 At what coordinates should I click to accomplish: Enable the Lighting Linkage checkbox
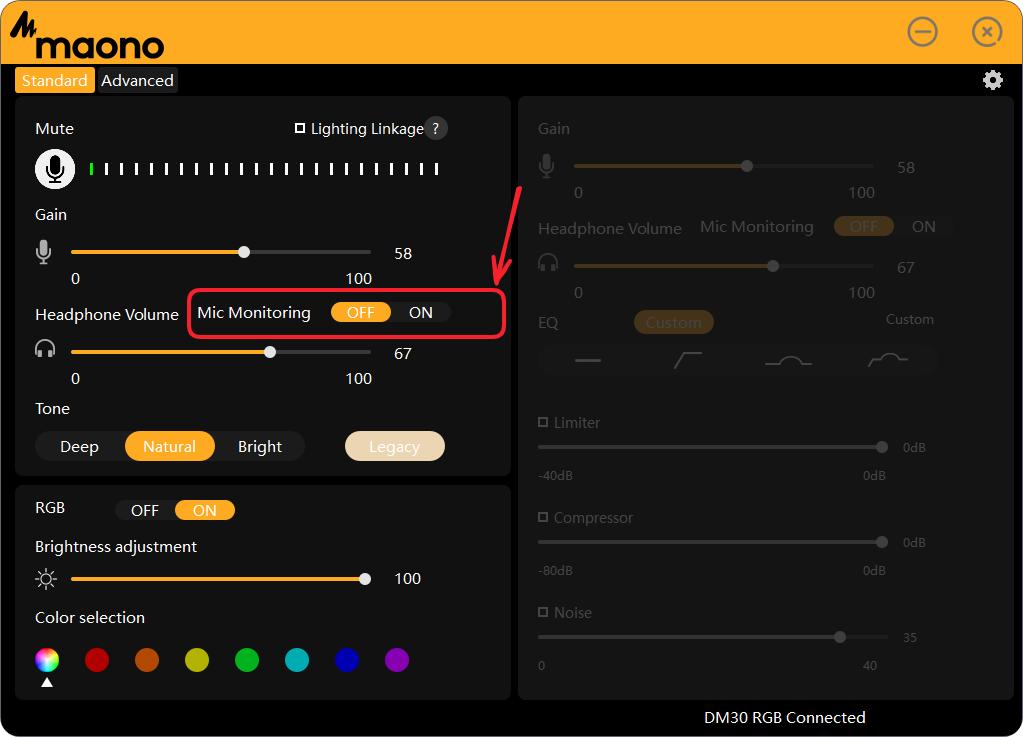(300, 128)
